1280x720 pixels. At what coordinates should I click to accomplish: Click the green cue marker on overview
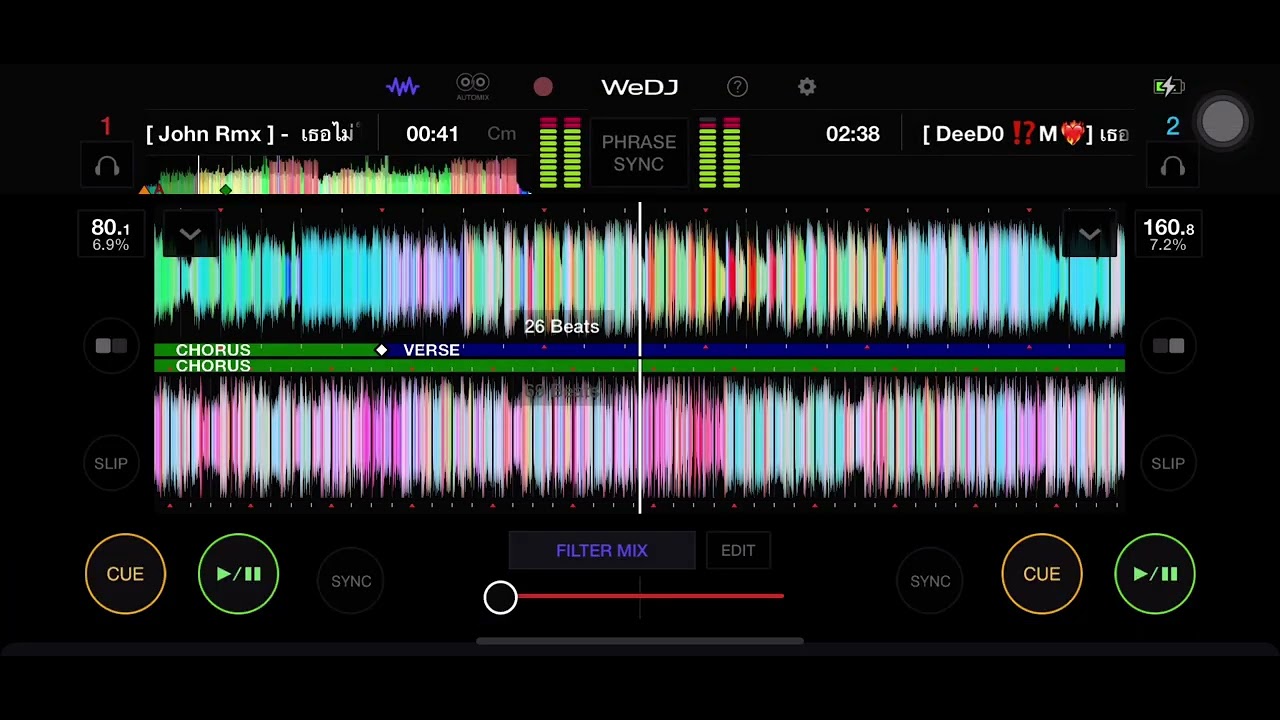click(226, 189)
